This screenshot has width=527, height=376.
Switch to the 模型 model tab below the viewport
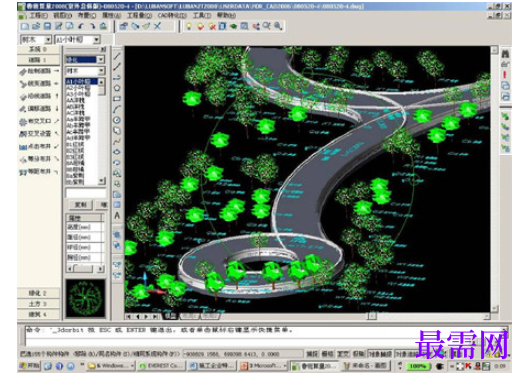pyautogui.click(x=170, y=316)
